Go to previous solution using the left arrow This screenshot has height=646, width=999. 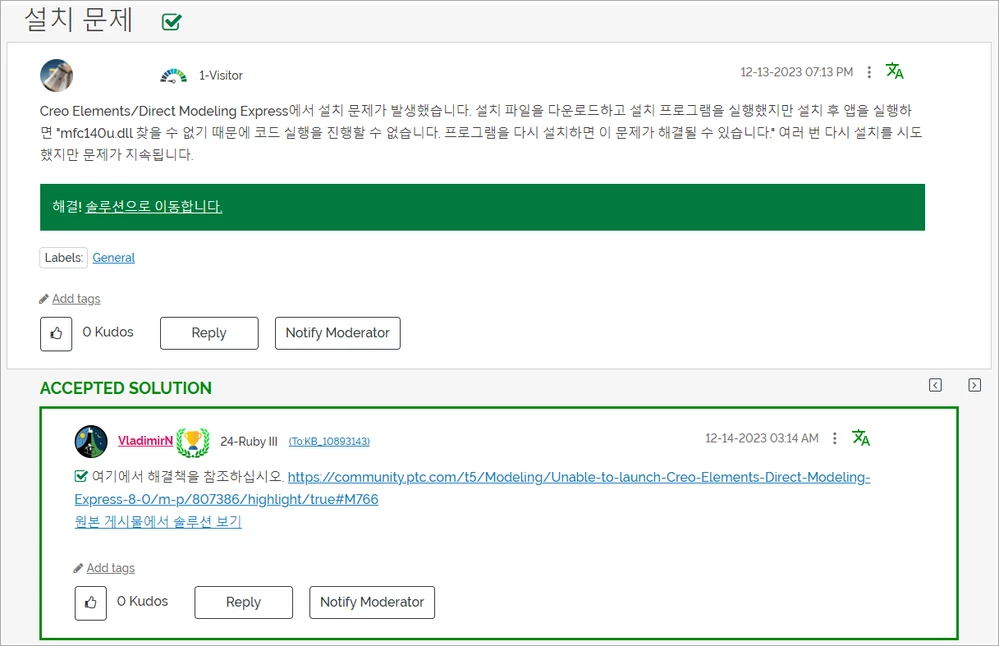coord(935,385)
